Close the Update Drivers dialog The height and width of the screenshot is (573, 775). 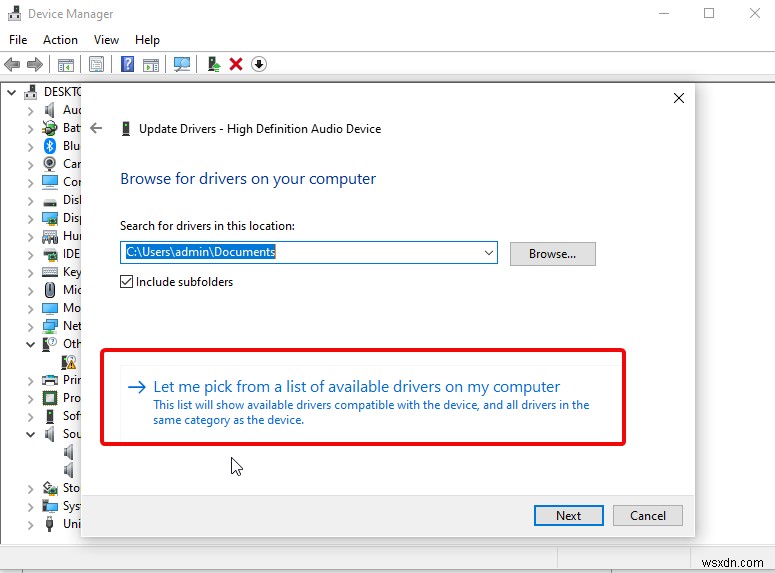pos(679,98)
